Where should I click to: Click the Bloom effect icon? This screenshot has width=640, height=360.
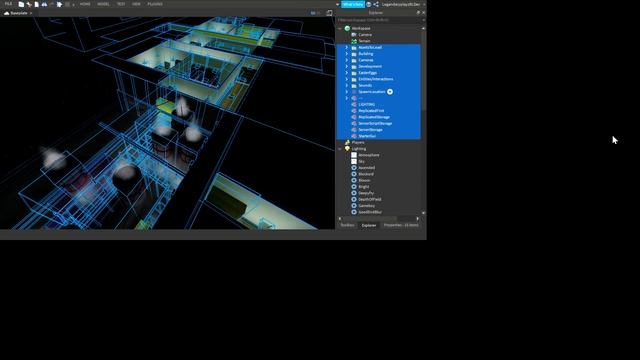354,180
